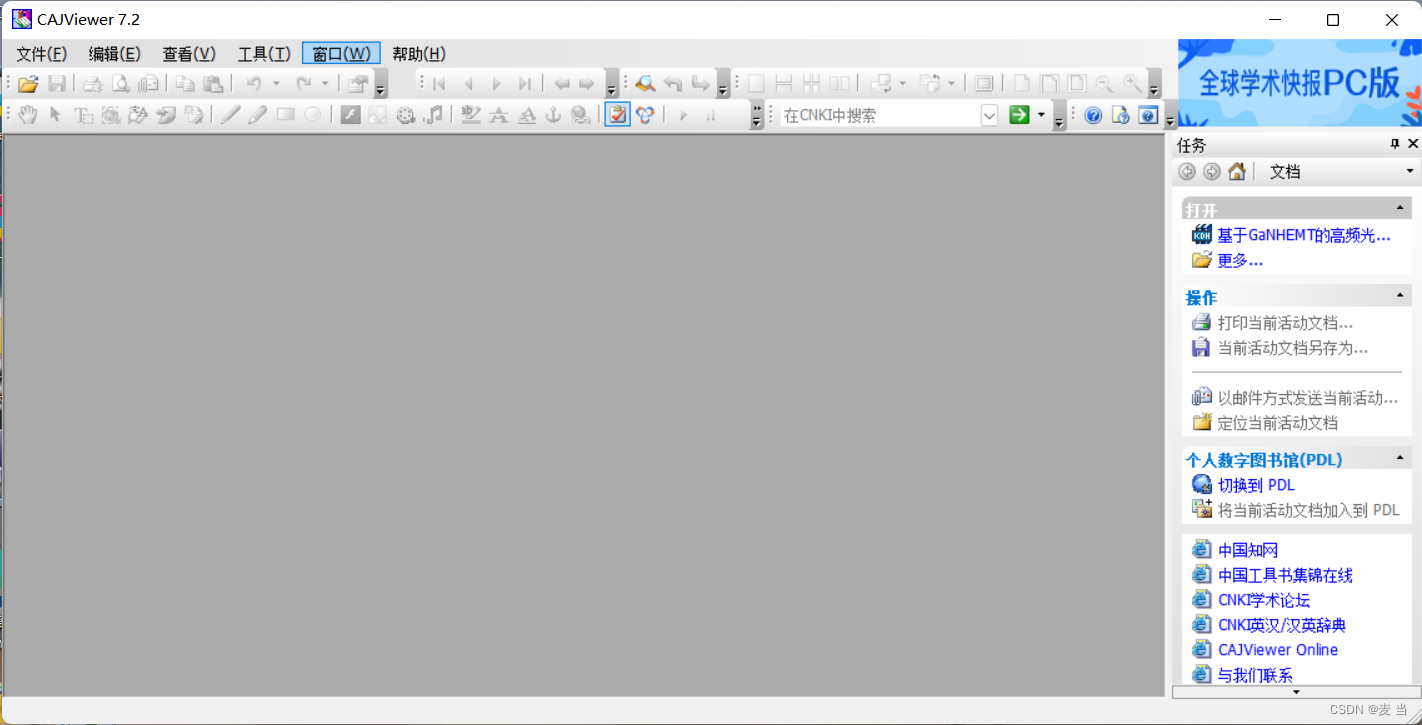Click the Undo arrow icon
Screen dimensions: 1422x725
coord(254,84)
